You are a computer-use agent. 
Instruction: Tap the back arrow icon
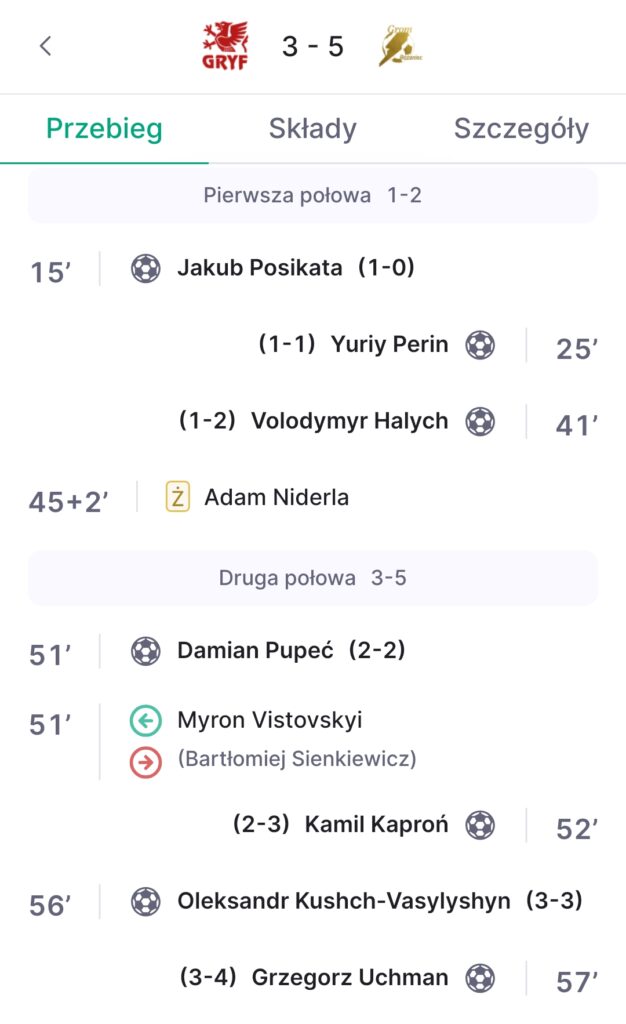(45, 46)
